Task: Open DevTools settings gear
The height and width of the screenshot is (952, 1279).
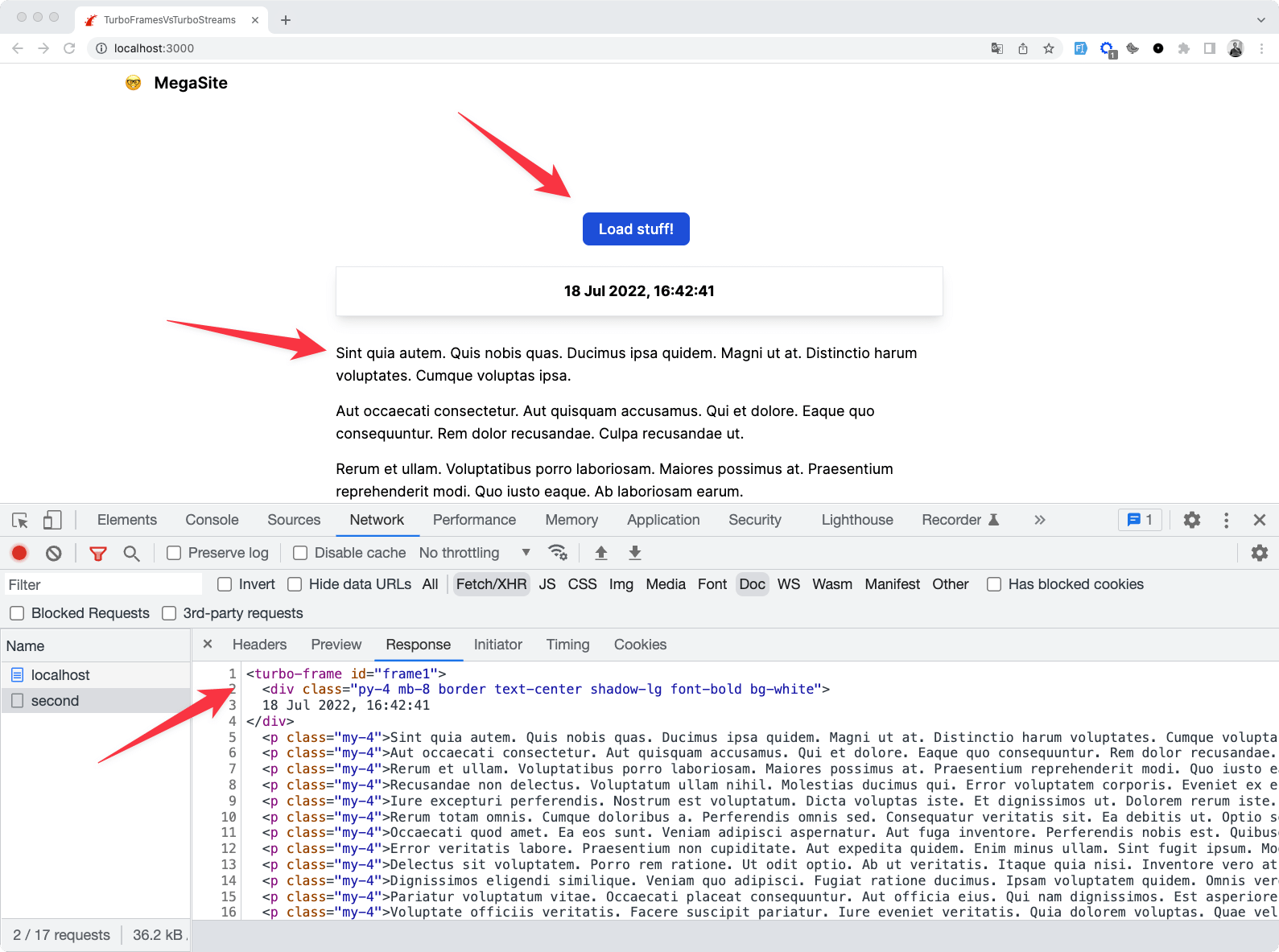Action: 1192,520
